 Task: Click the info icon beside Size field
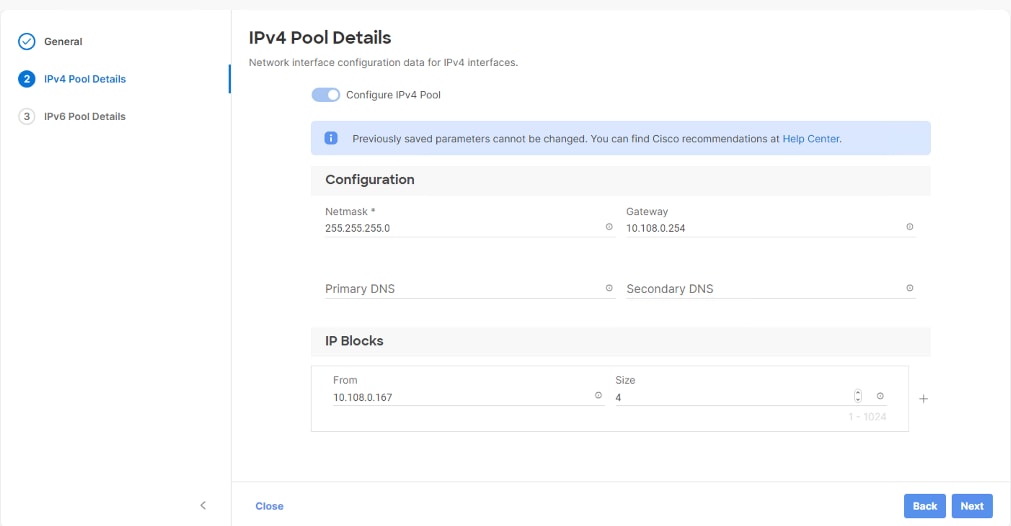(880, 396)
